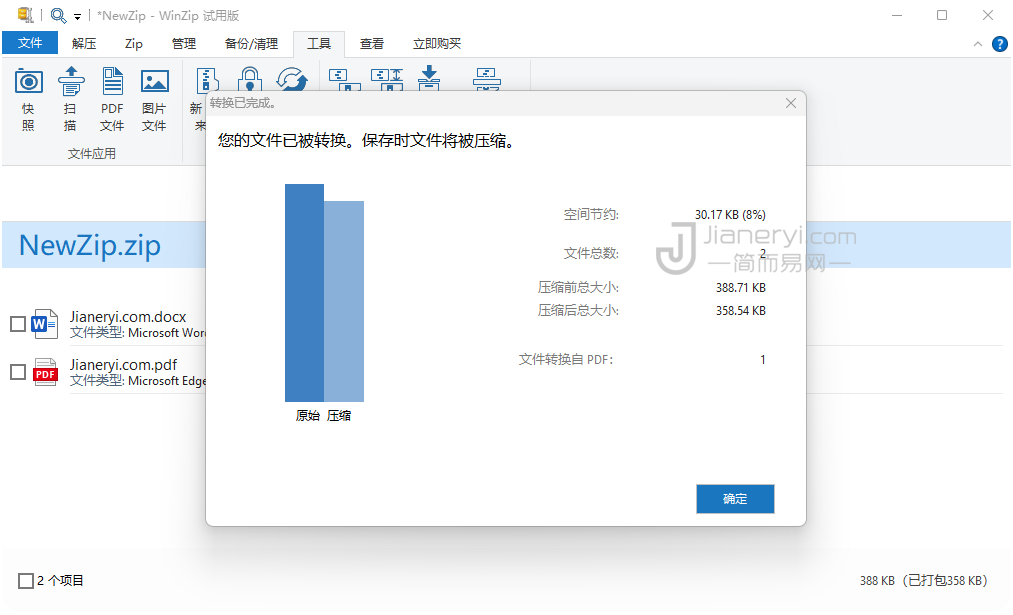Image resolution: width=1013 pixels, height=615 pixels.
Task: Click the 压缩 bar in the chart
Action: click(x=344, y=301)
